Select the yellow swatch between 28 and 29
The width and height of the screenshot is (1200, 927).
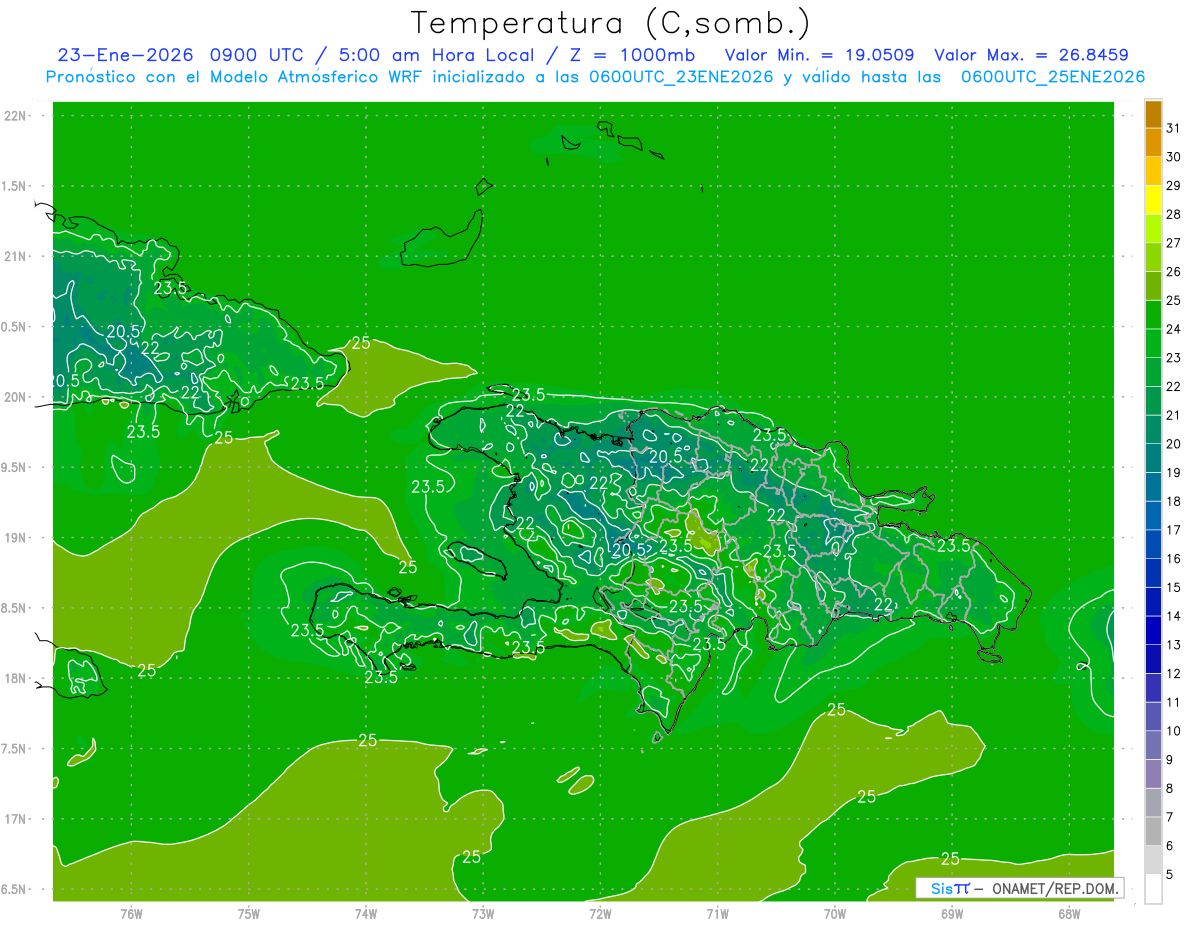pos(1153,200)
